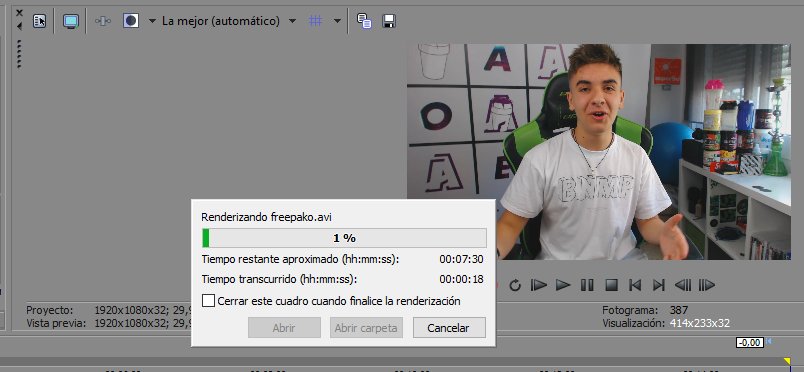Stop the preview playback

[611, 285]
